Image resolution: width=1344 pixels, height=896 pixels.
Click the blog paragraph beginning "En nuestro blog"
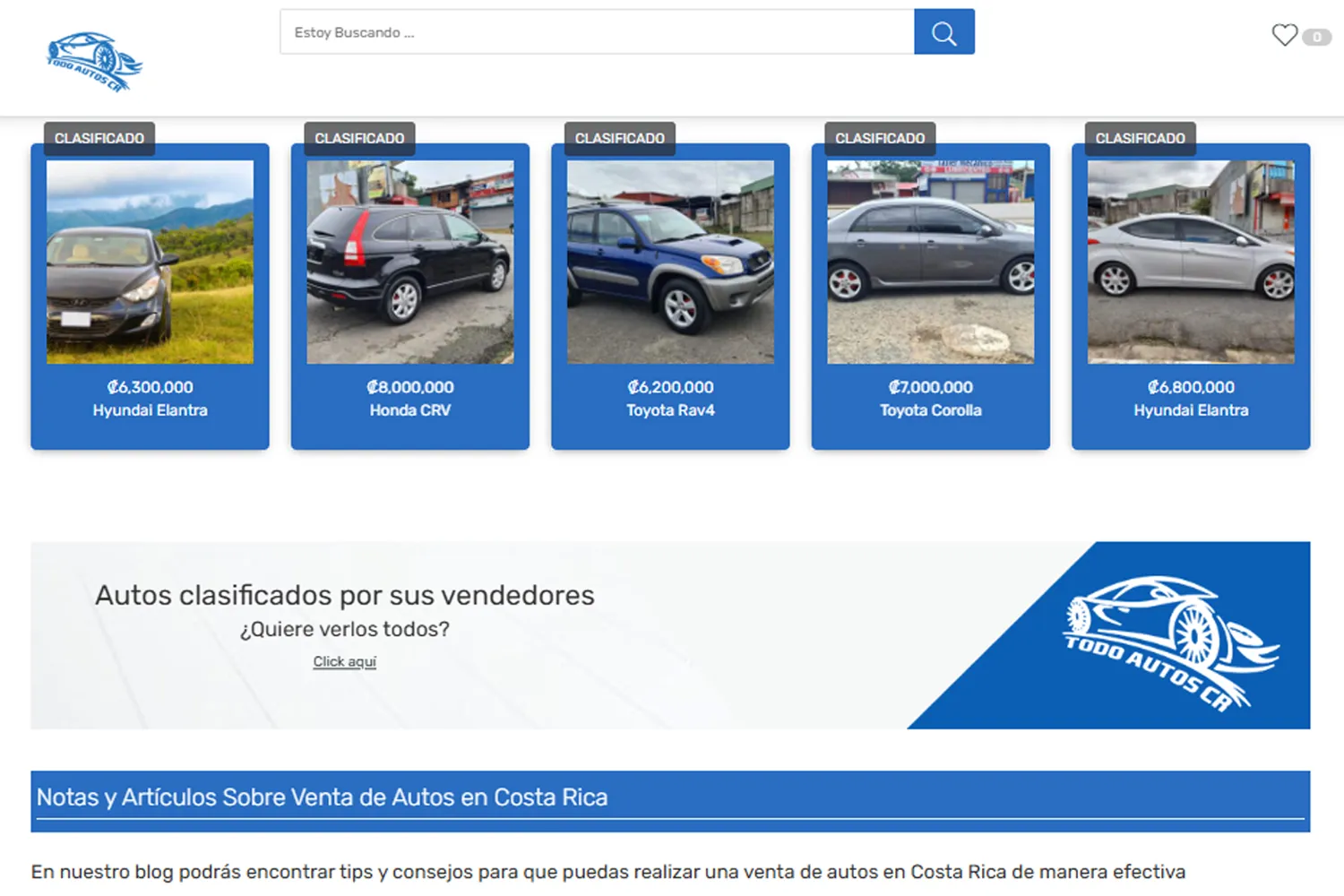tap(608, 872)
